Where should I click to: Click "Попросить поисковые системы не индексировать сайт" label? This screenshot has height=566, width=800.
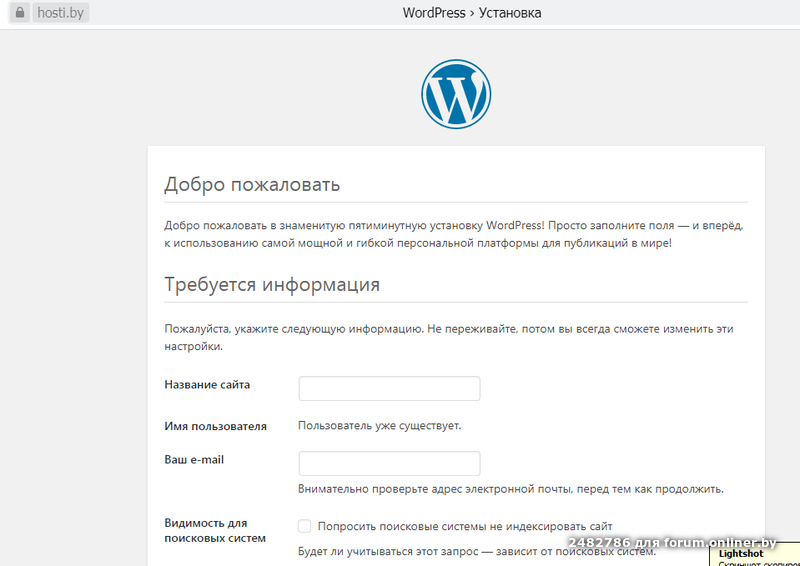pyautogui.click(x=464, y=526)
